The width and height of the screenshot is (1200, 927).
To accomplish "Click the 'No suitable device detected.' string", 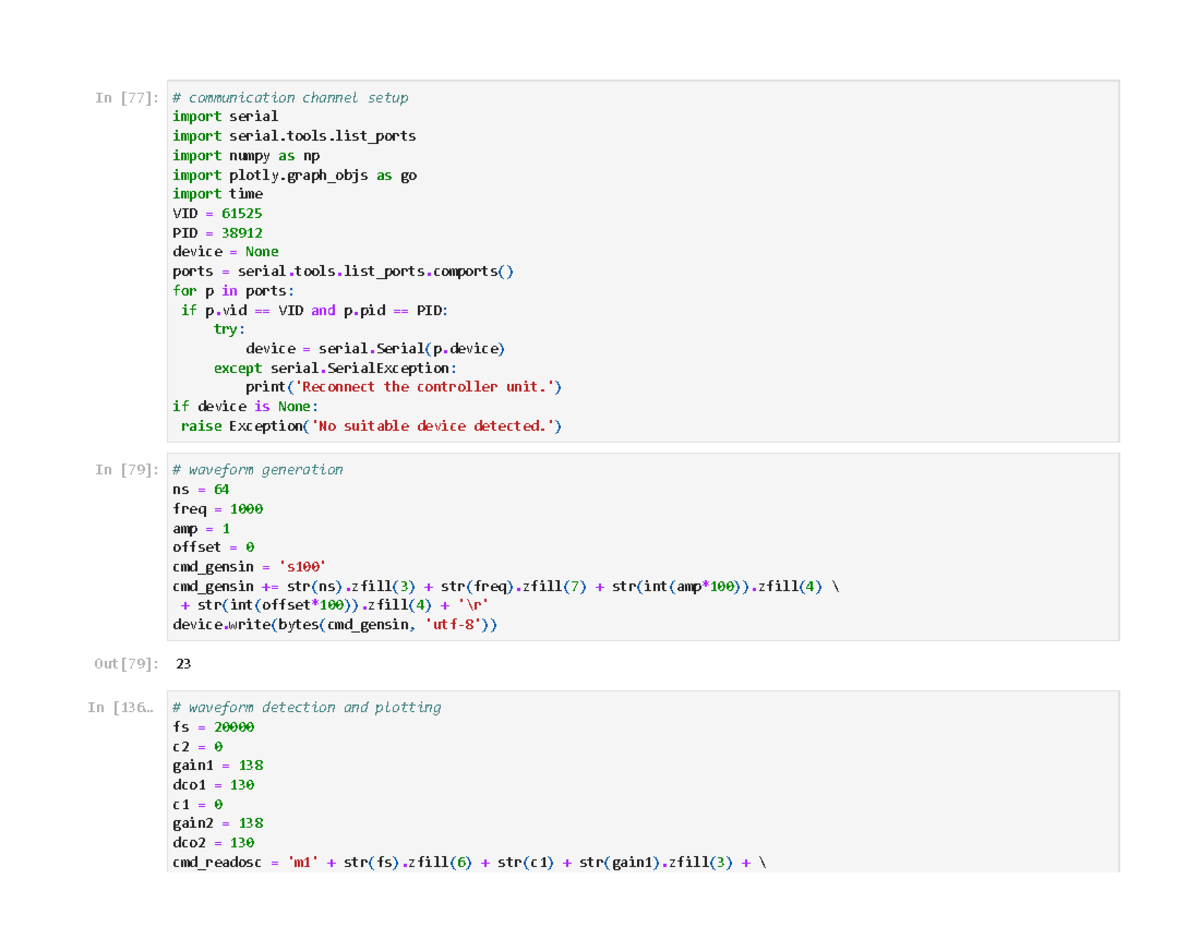I will [432, 426].
